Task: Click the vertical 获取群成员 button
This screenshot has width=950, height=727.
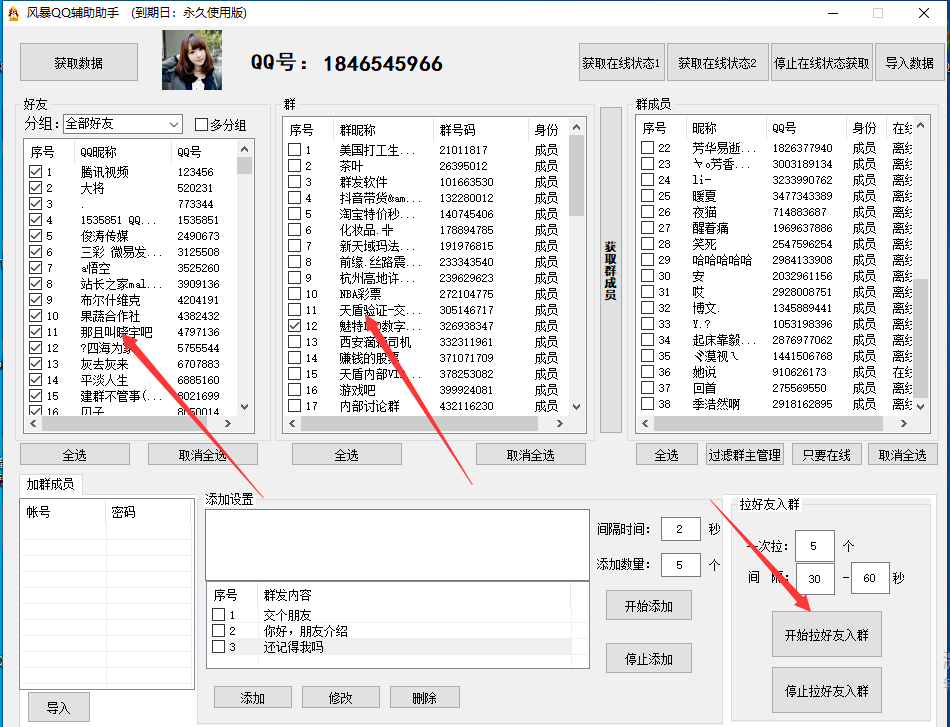Action: [x=611, y=270]
